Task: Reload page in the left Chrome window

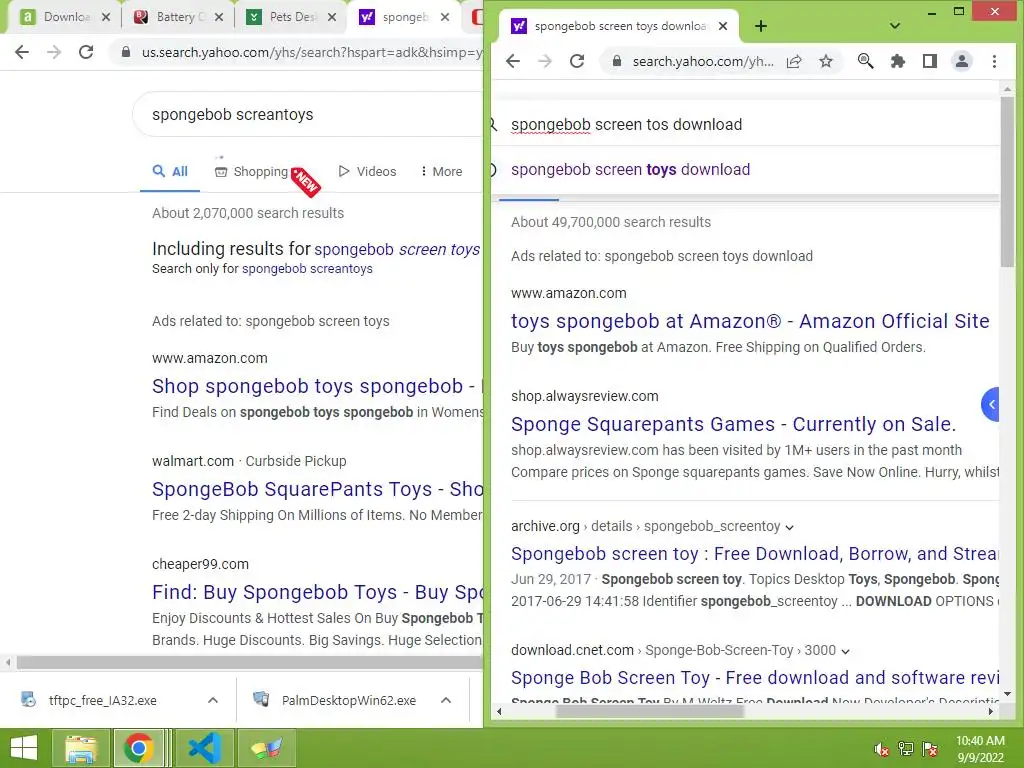Action: (86, 52)
